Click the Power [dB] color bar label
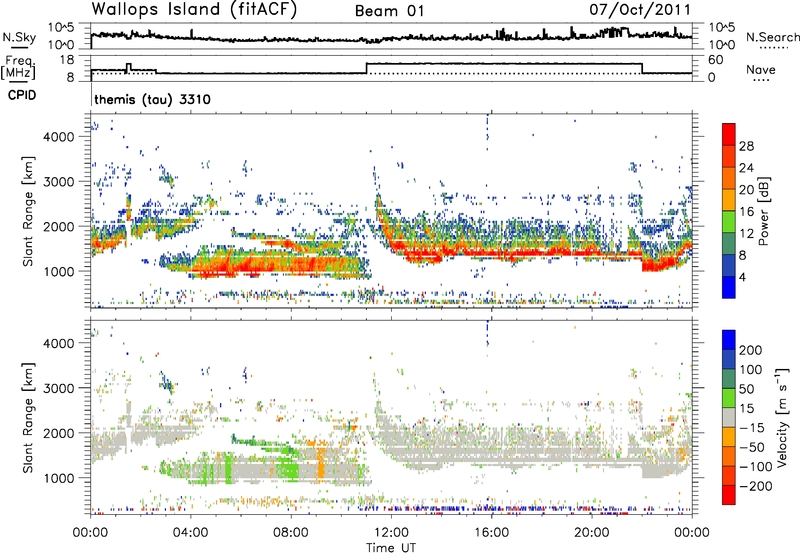The height and width of the screenshot is (554, 800). click(763, 211)
